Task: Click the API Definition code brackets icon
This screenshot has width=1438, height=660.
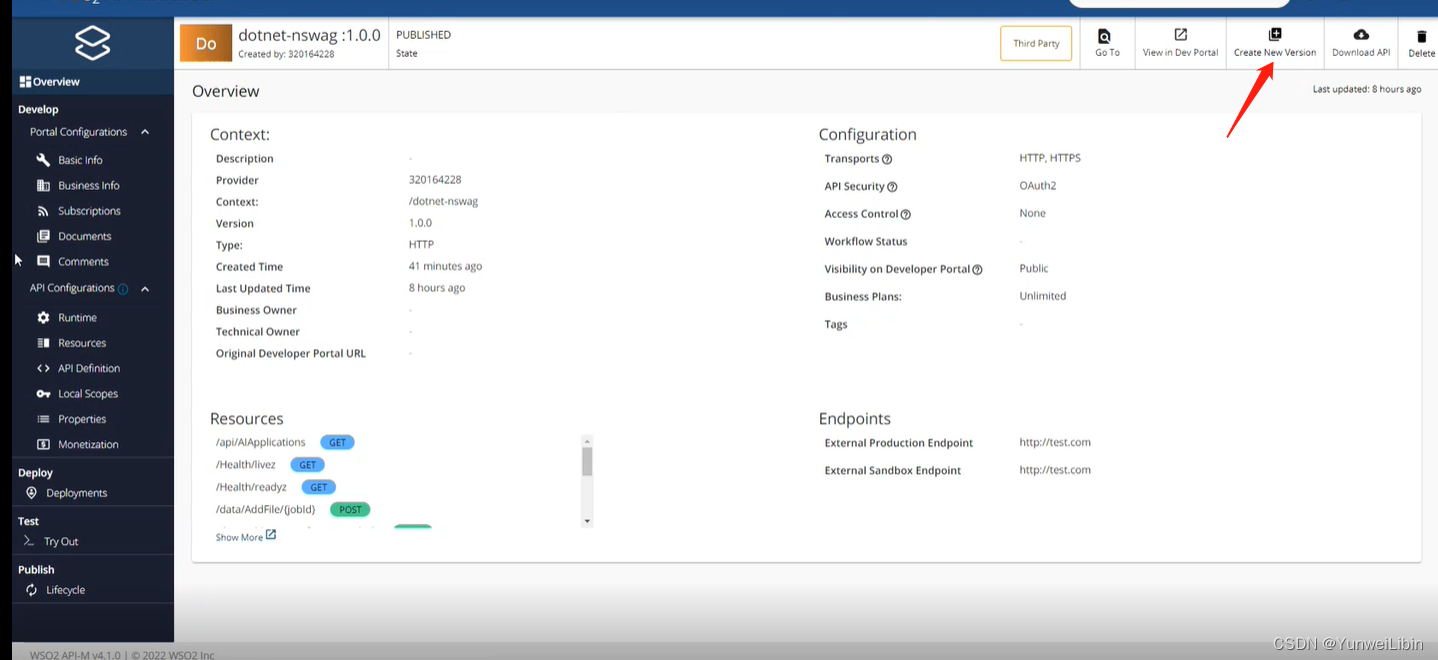Action: tap(43, 368)
